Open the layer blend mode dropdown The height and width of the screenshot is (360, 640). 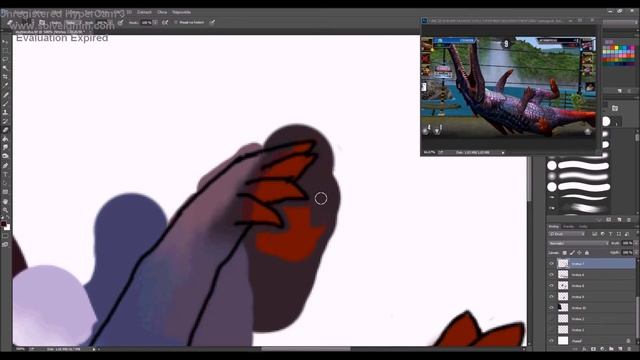point(578,243)
